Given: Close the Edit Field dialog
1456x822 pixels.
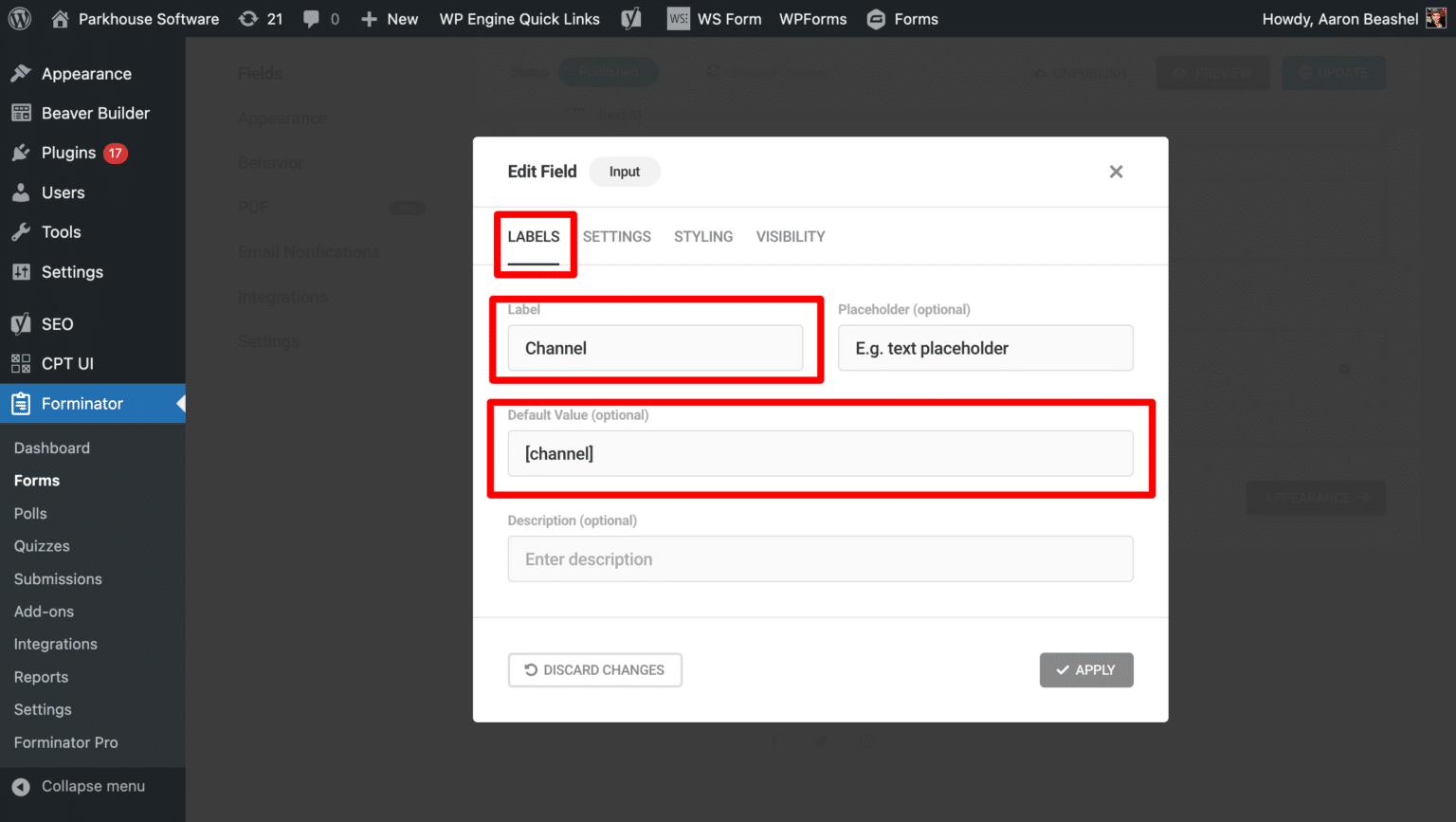Looking at the screenshot, I should (1116, 172).
